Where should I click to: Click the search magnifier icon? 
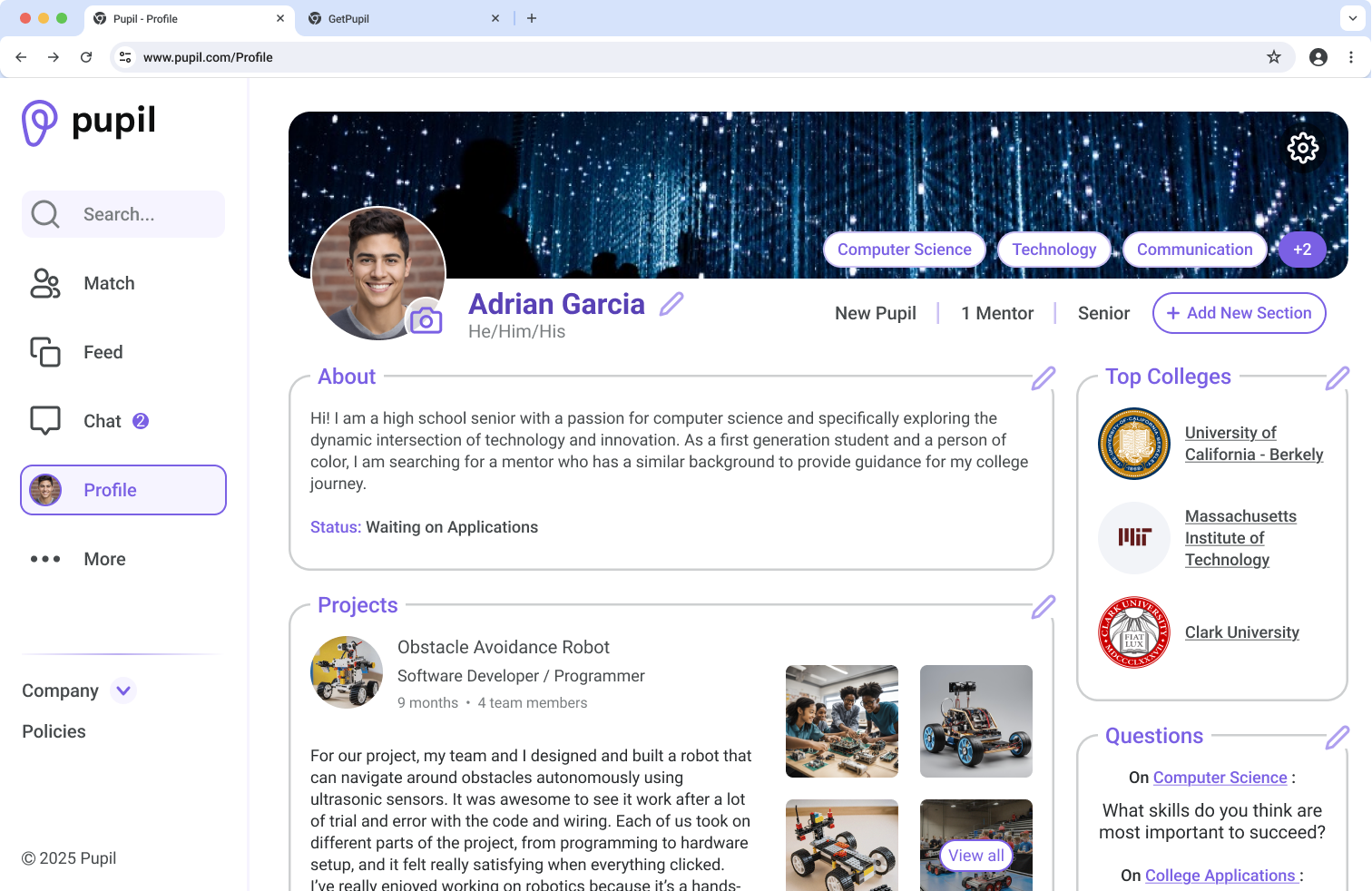(44, 214)
